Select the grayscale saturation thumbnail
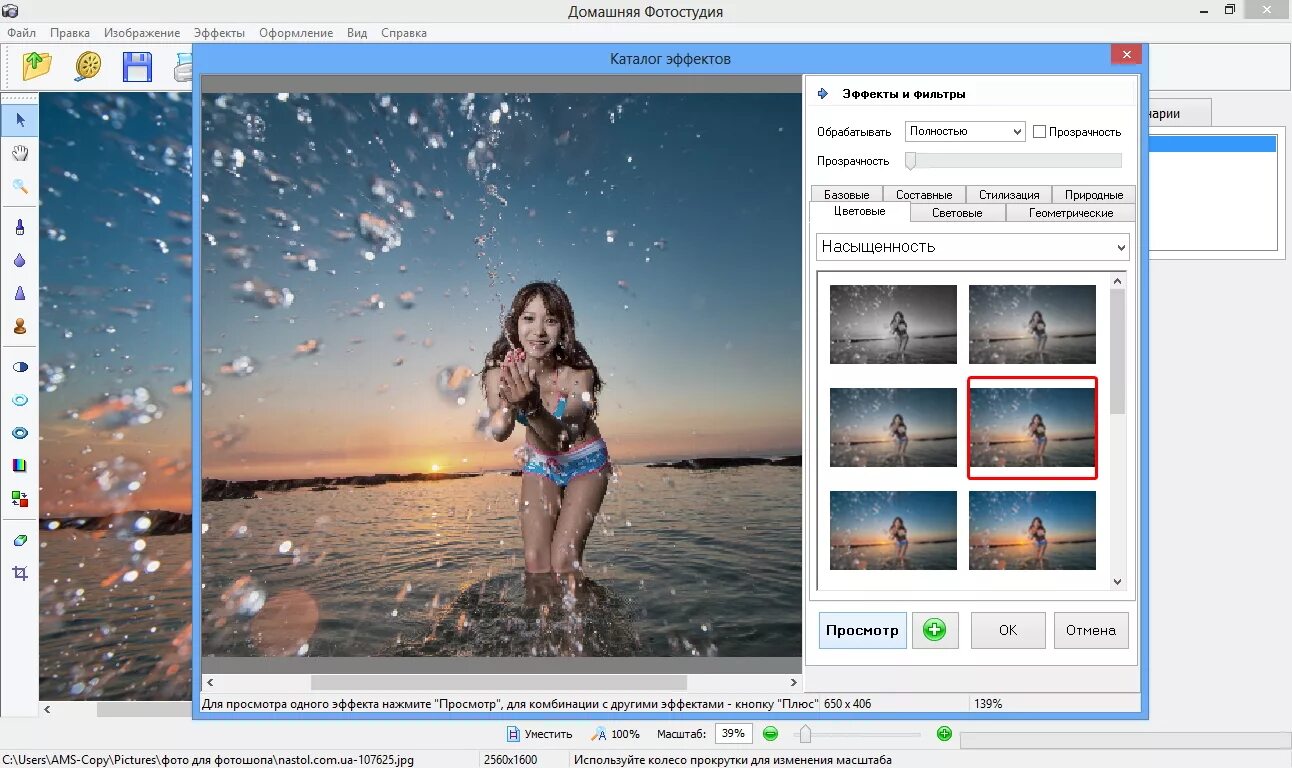The height and width of the screenshot is (768, 1292). (x=893, y=324)
